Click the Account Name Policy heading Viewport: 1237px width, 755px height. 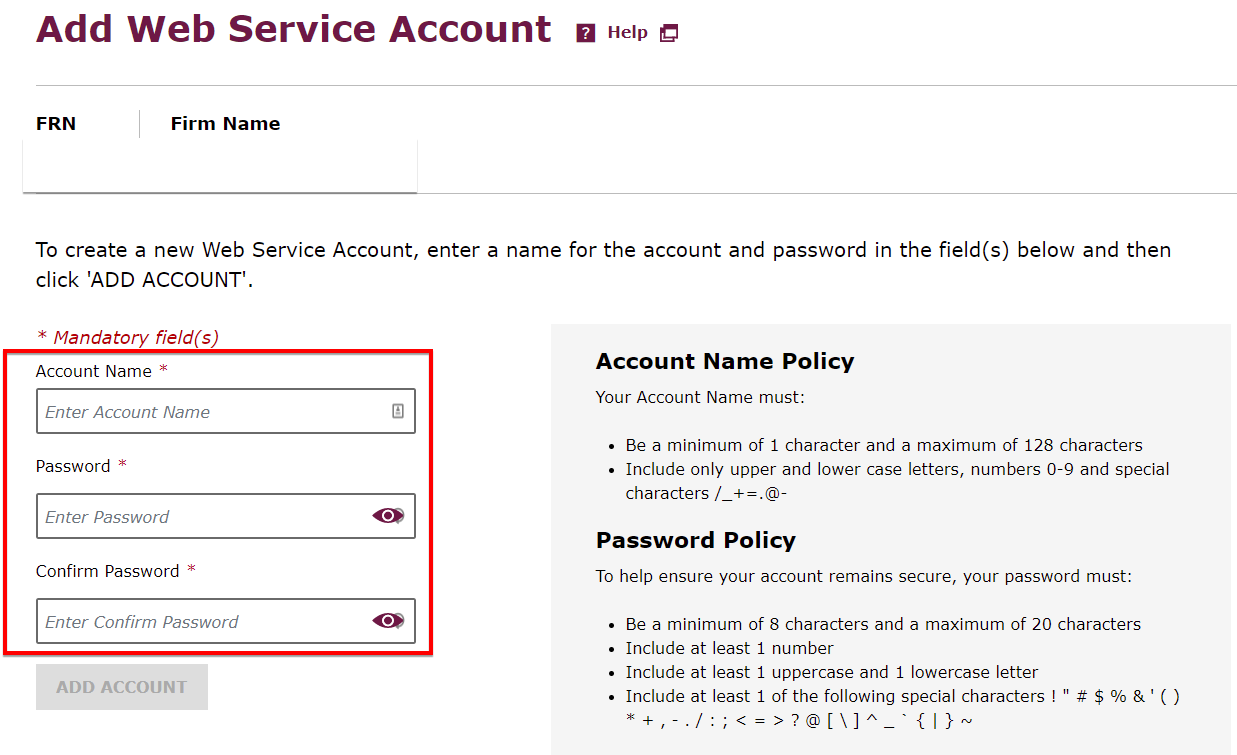(725, 361)
